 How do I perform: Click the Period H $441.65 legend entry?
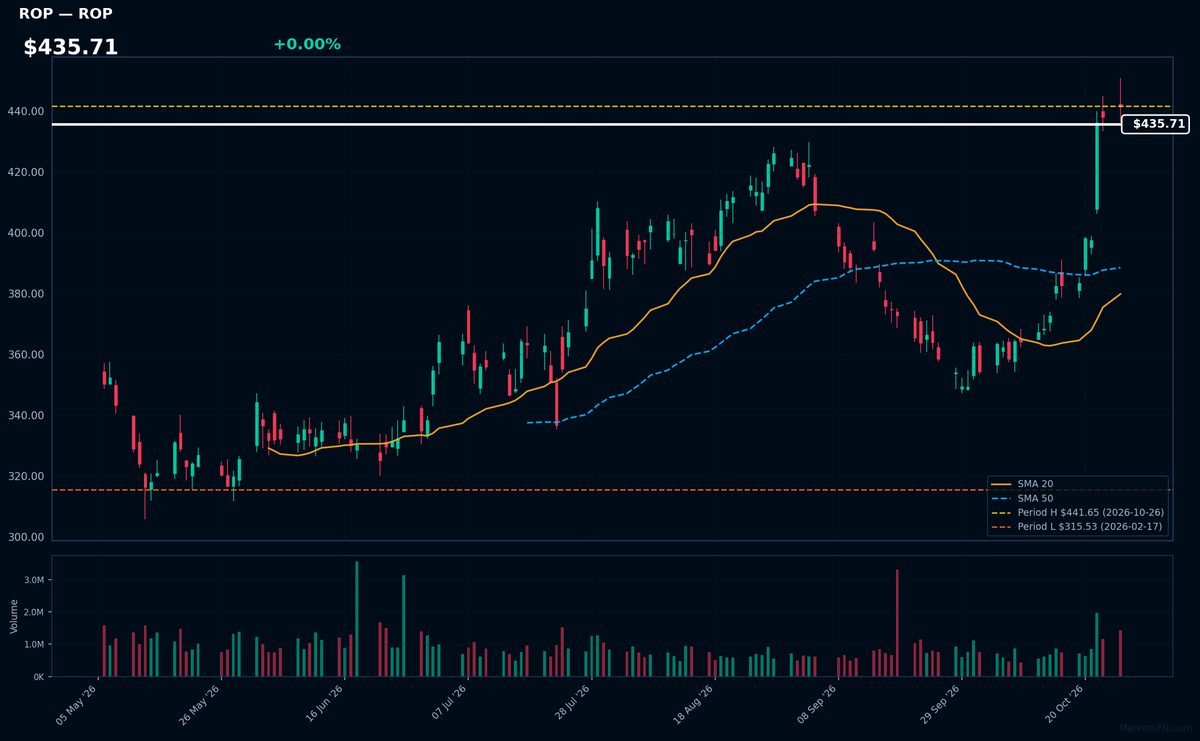1077,512
